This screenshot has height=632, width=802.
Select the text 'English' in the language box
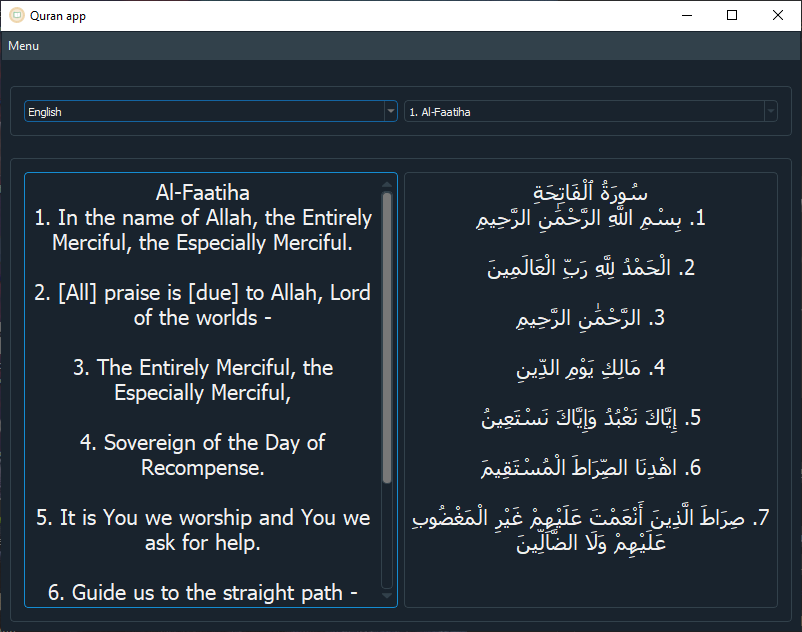click(x=45, y=111)
